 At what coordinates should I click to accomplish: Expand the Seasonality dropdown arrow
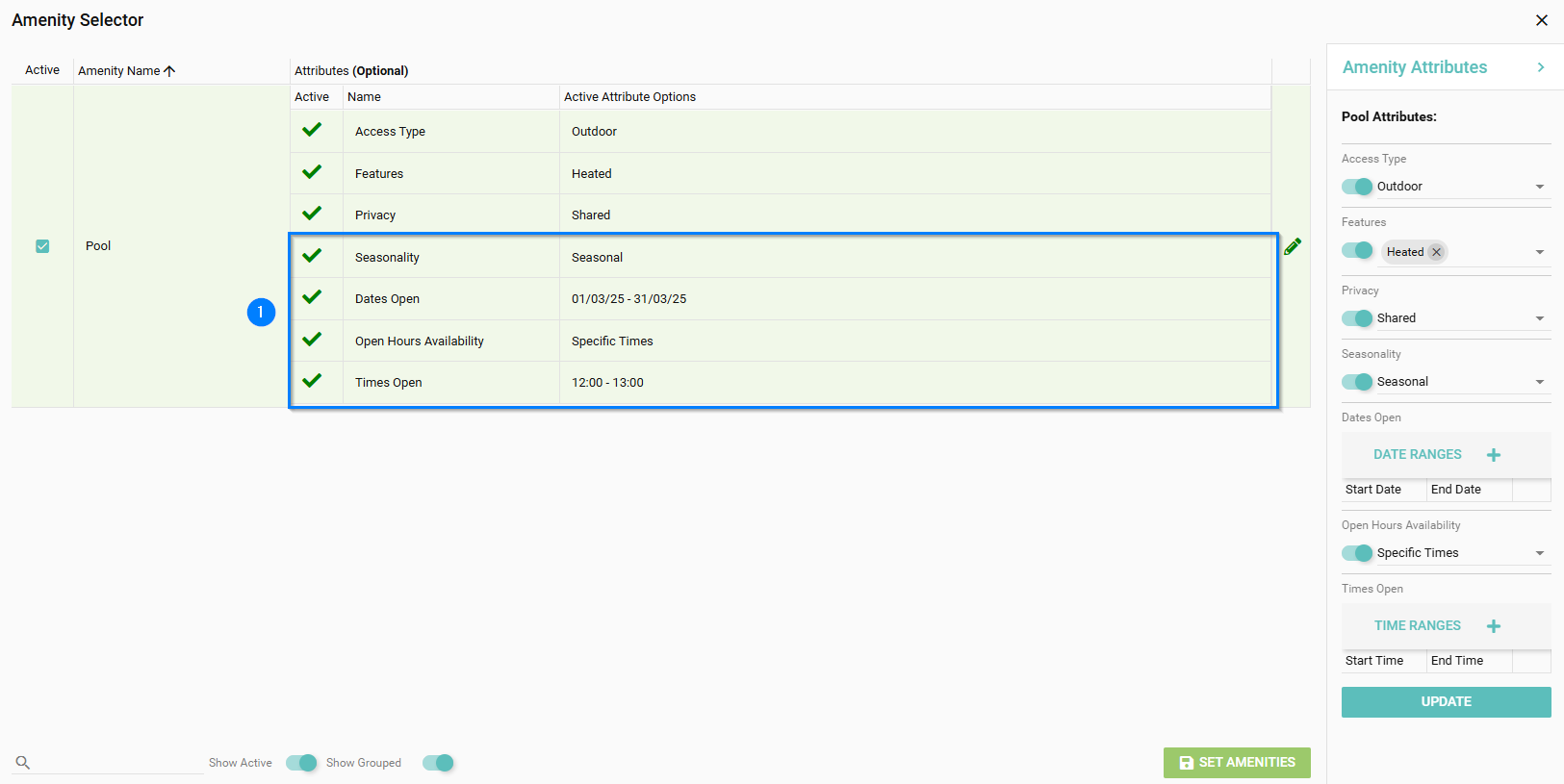(1539, 382)
